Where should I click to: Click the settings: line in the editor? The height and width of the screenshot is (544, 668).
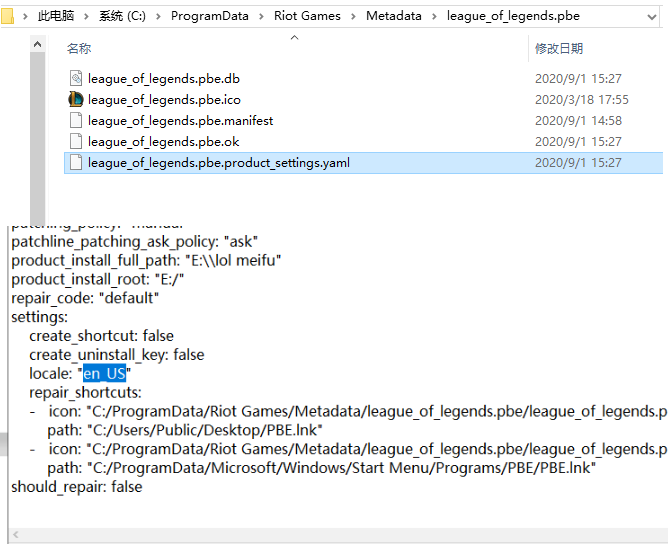click(40, 317)
